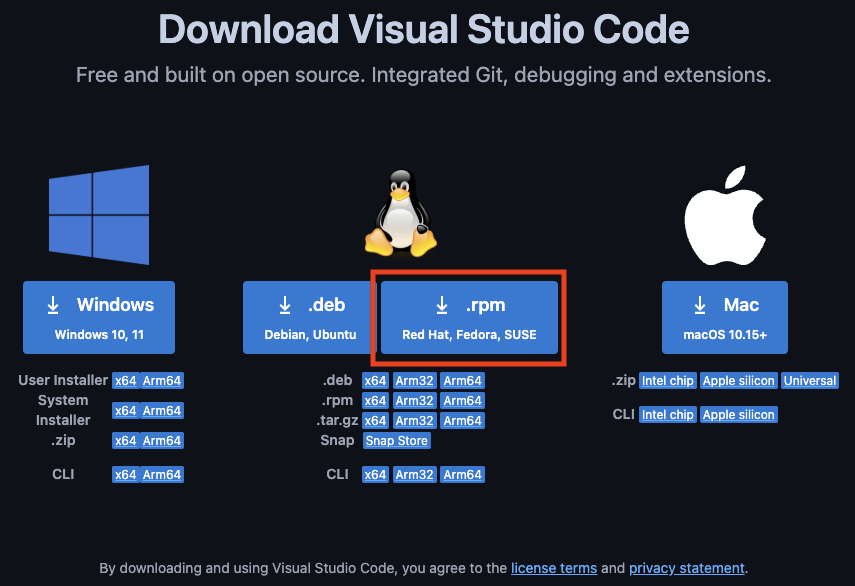Download the .deb package for Debian, Ubuntu
The width and height of the screenshot is (855, 586).
tap(310, 317)
